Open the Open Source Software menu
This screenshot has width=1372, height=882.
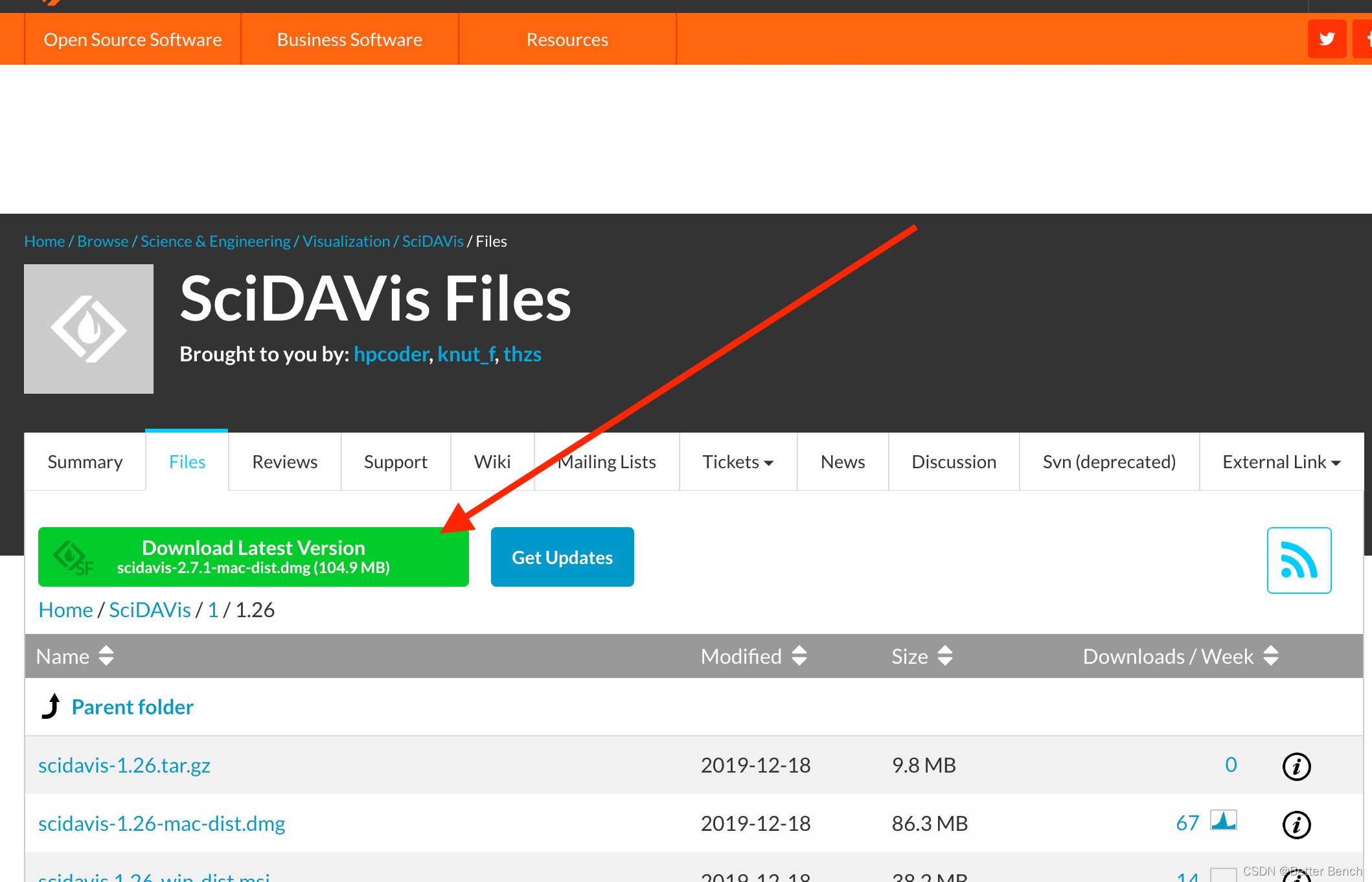tap(133, 40)
